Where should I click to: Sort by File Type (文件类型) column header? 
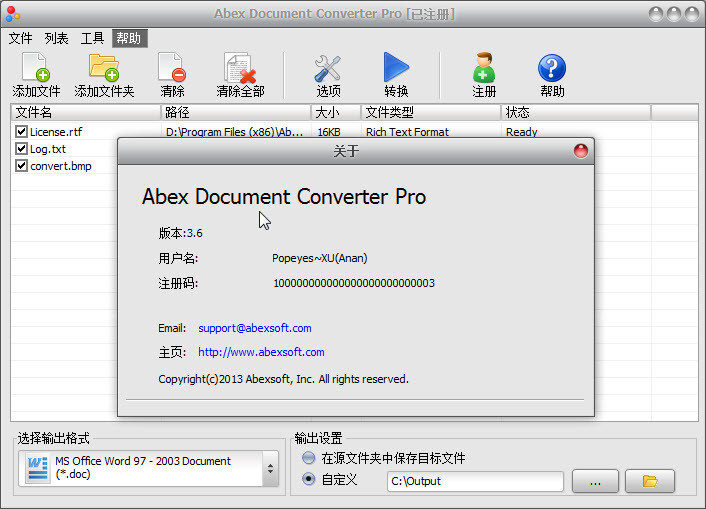(x=431, y=112)
